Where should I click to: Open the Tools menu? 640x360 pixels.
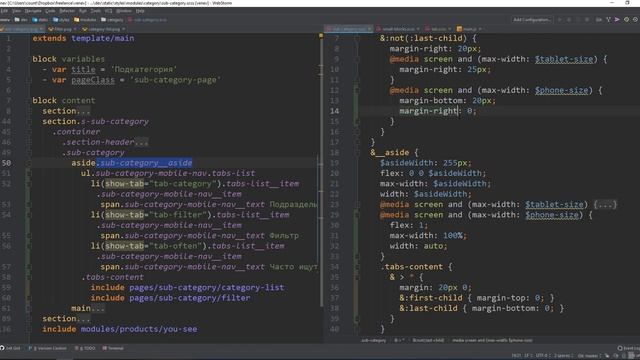pyautogui.click(x=96, y=11)
